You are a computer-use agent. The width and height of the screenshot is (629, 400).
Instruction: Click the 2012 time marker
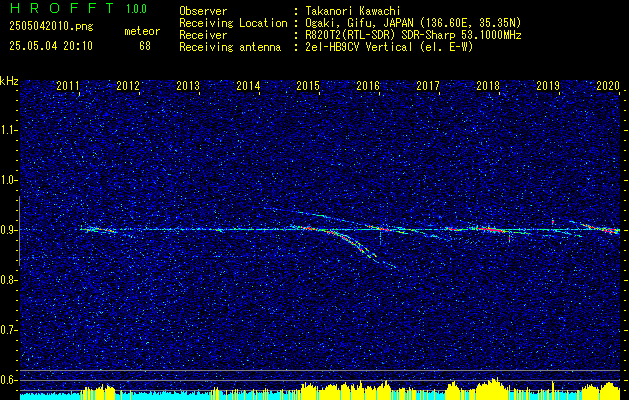coord(128,85)
